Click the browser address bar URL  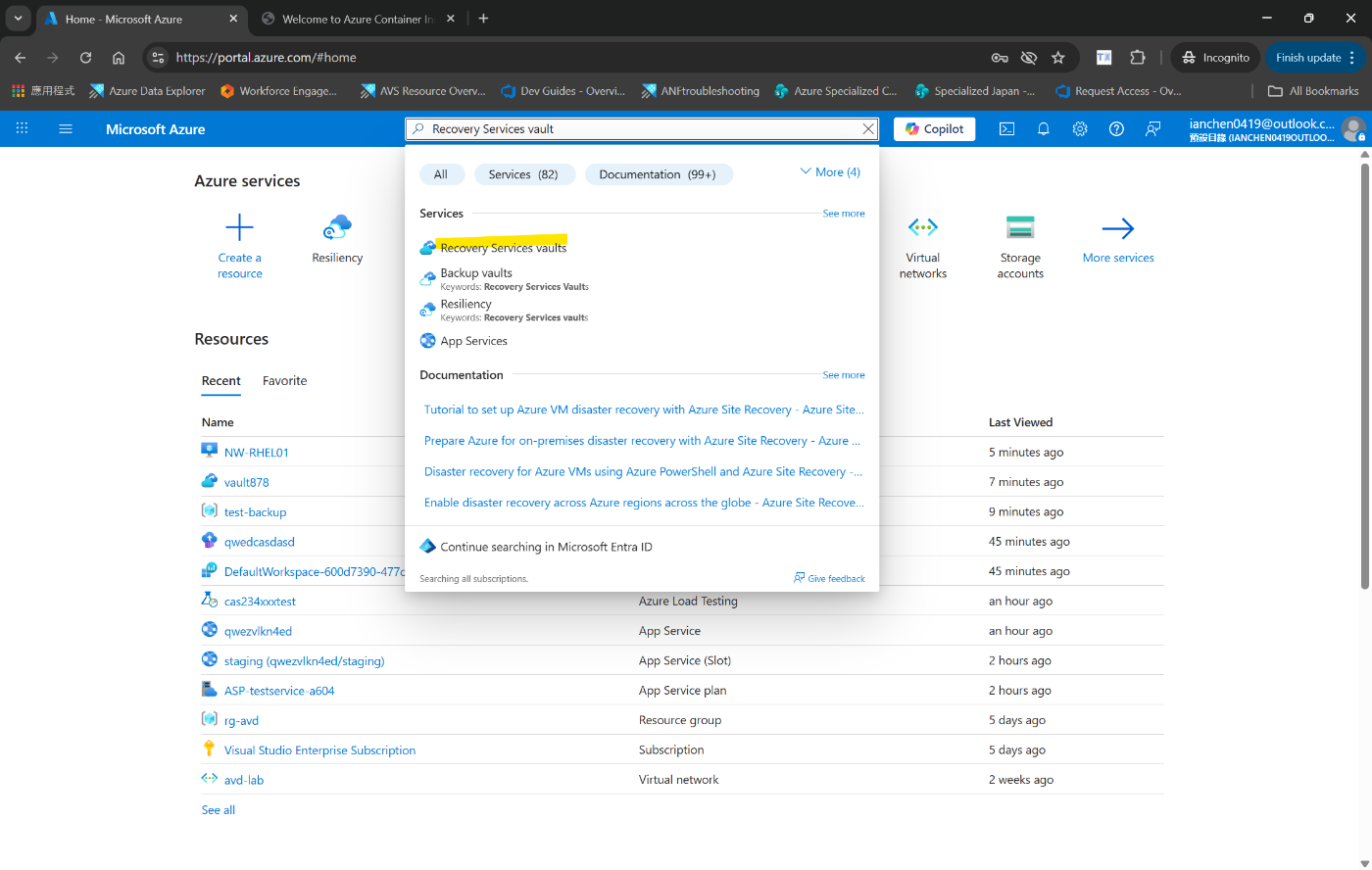point(266,58)
